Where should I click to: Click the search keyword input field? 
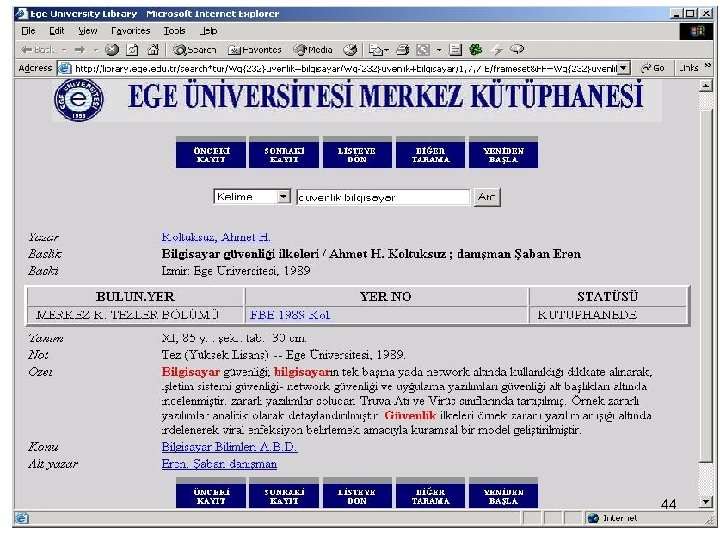click(x=383, y=197)
